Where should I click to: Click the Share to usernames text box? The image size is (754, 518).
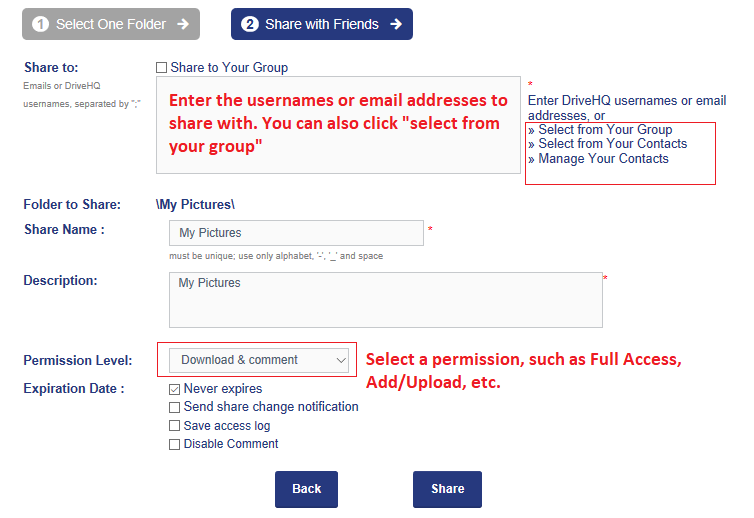338,125
